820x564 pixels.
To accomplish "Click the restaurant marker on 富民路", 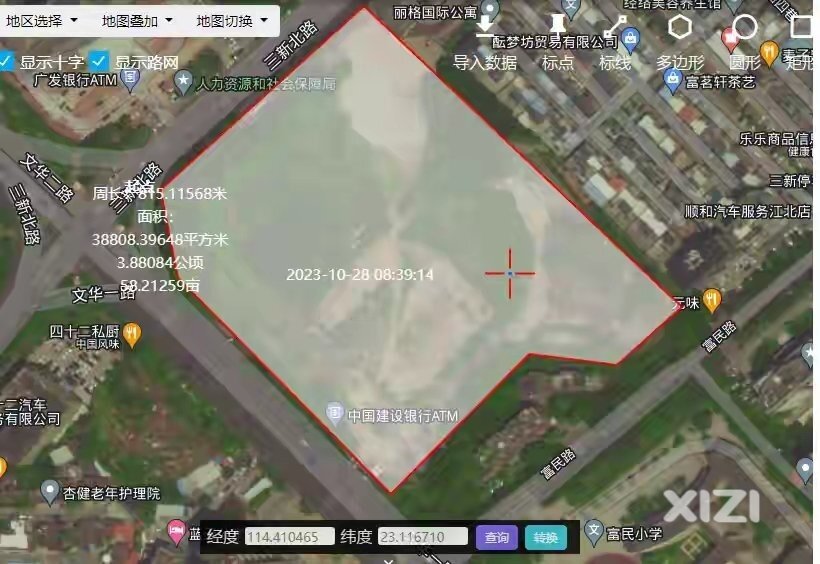I will (712, 300).
